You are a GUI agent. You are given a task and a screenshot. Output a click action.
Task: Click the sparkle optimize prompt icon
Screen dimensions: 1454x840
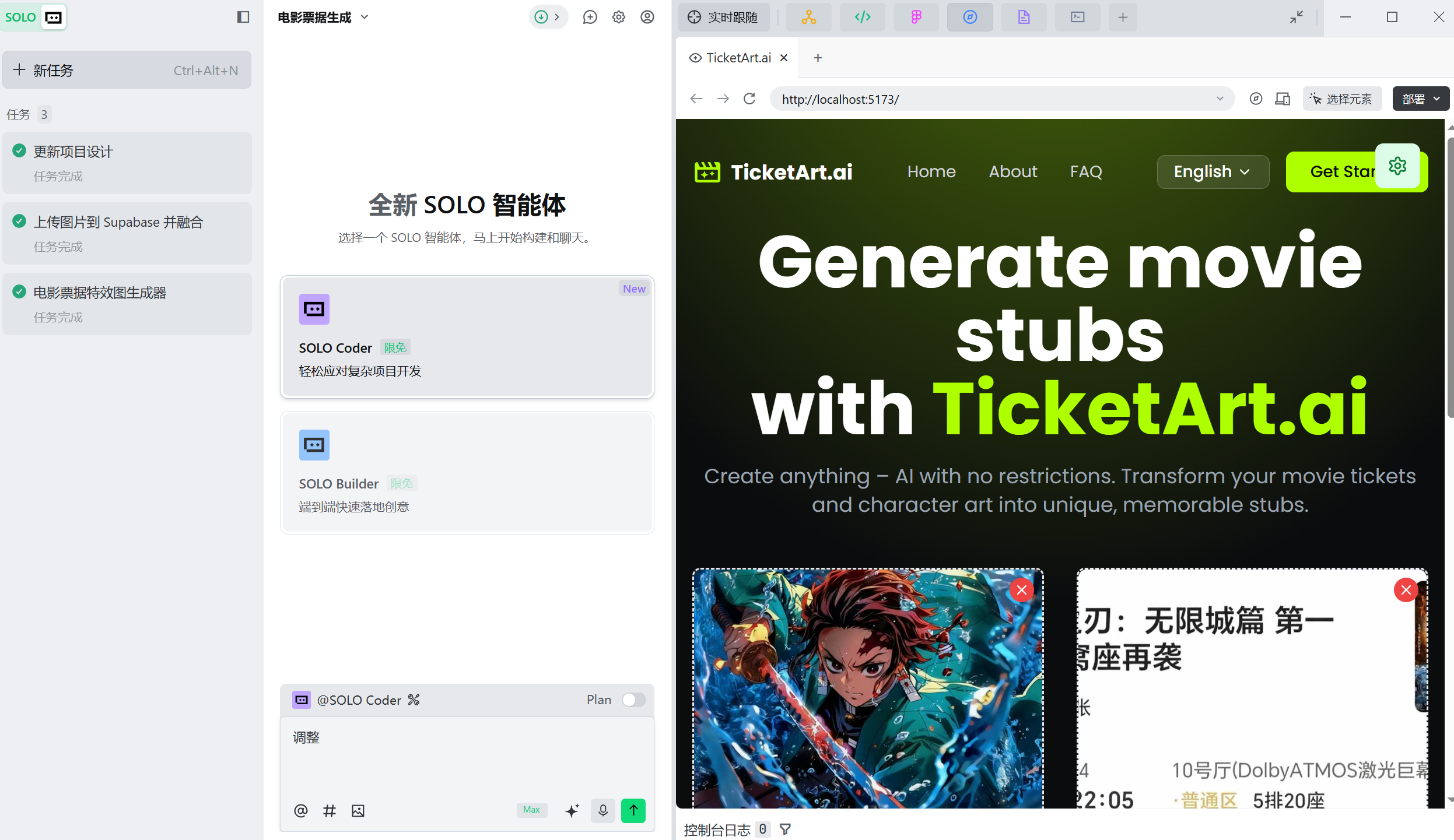[x=572, y=810]
